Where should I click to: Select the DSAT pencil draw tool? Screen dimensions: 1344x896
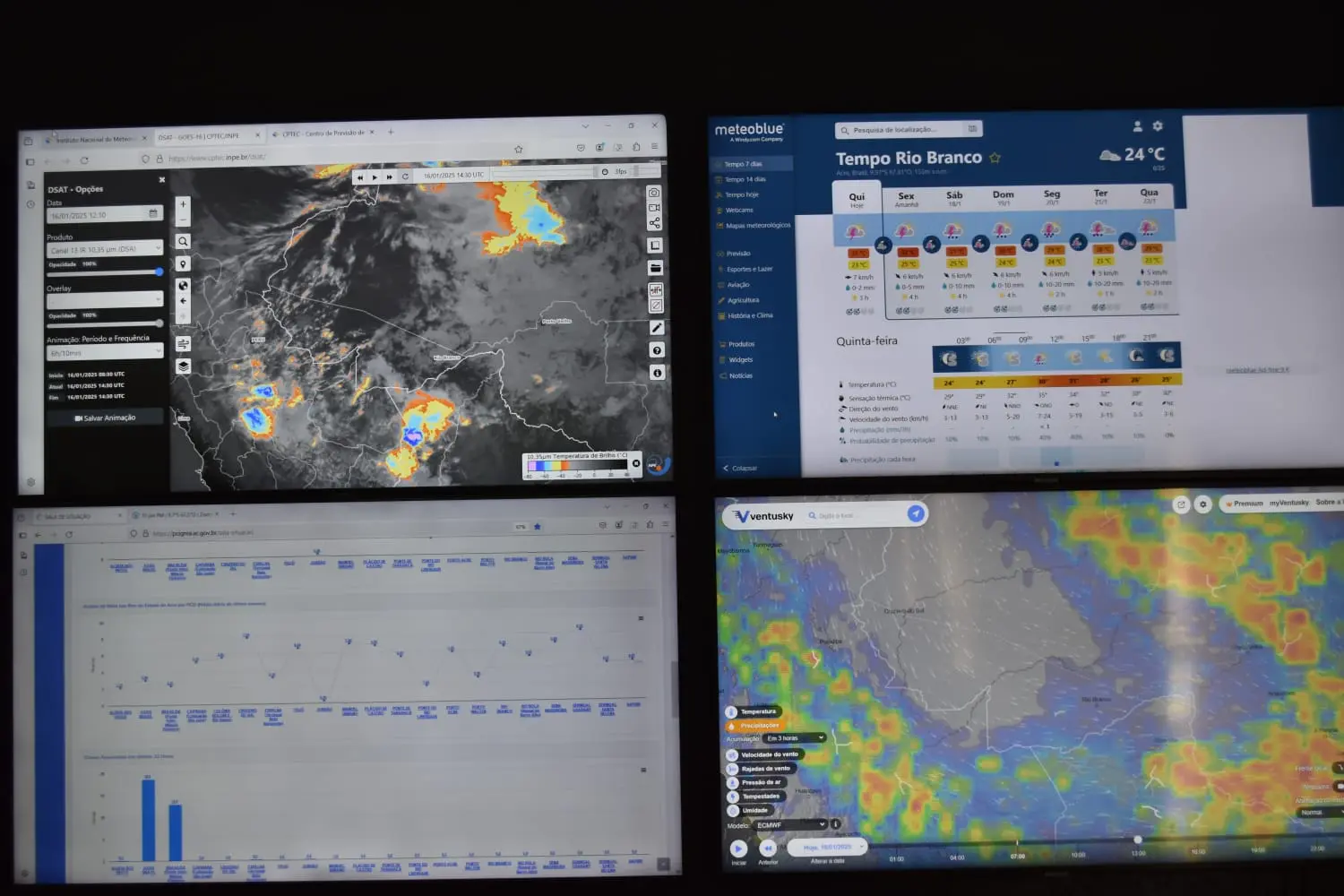(656, 328)
